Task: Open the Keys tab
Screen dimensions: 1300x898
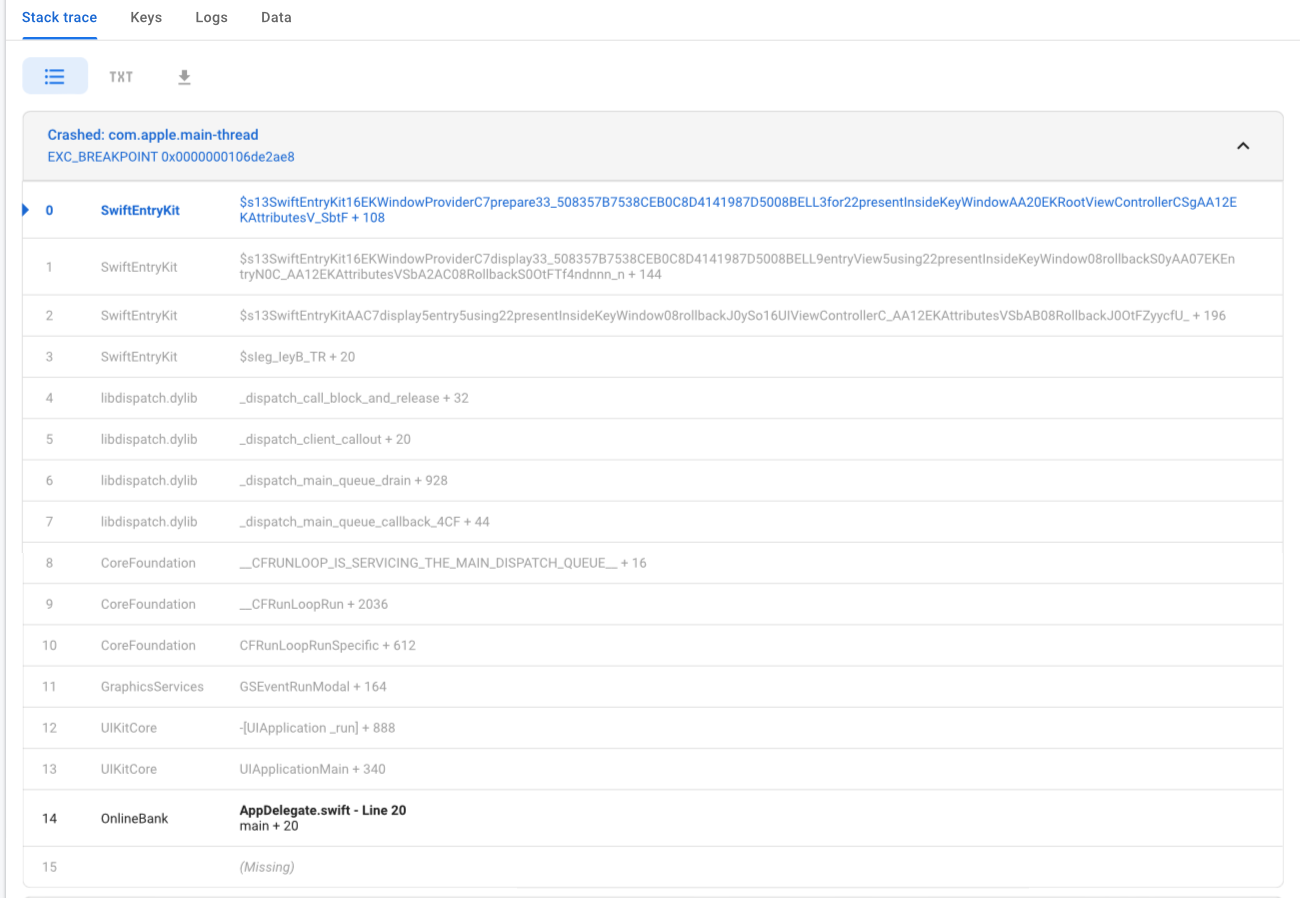Action: 146,18
